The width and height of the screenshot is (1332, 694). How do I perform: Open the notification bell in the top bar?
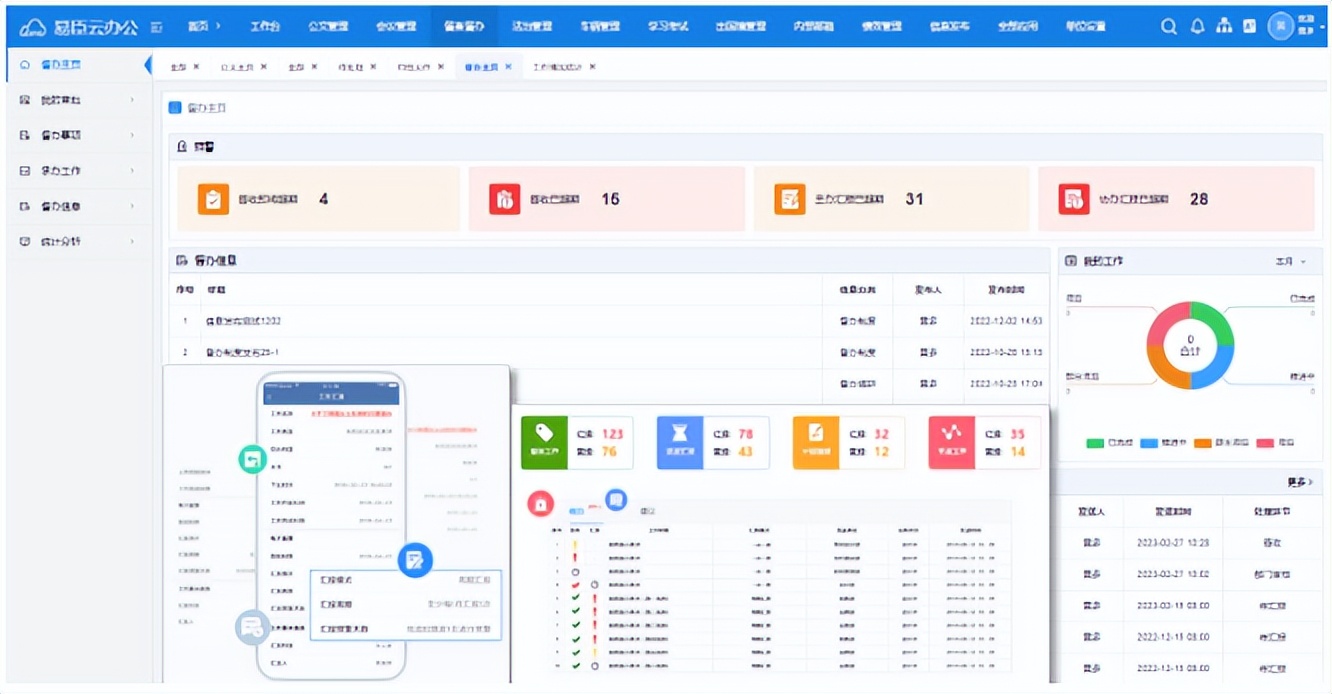tap(1197, 26)
